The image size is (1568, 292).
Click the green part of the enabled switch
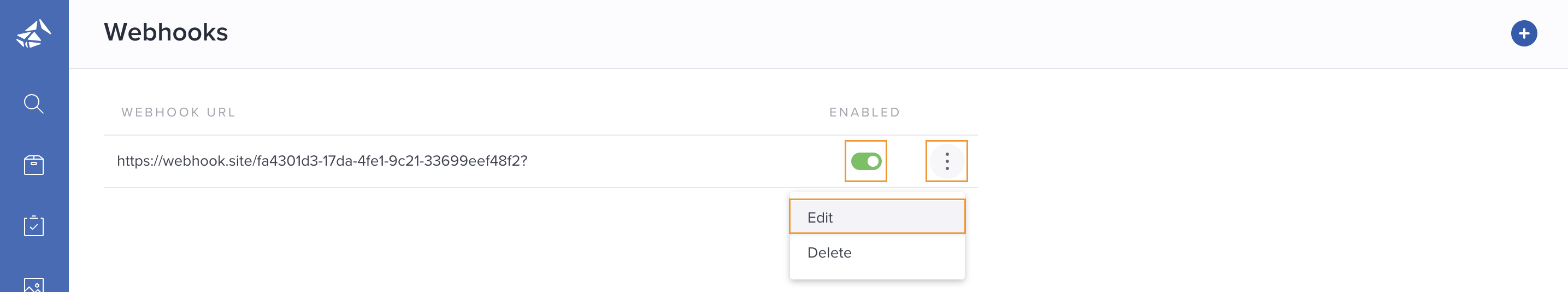[858, 161]
